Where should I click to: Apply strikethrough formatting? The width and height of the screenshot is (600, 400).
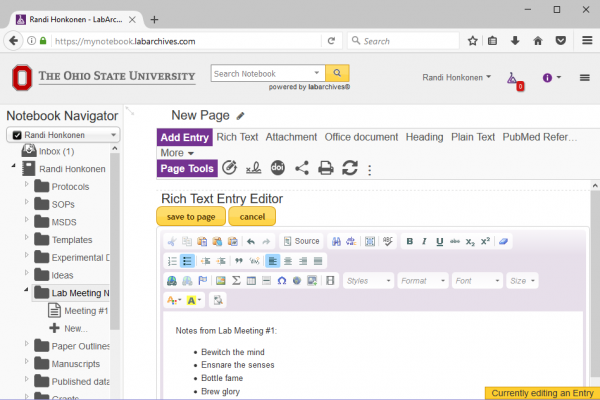pyautogui.click(x=455, y=242)
